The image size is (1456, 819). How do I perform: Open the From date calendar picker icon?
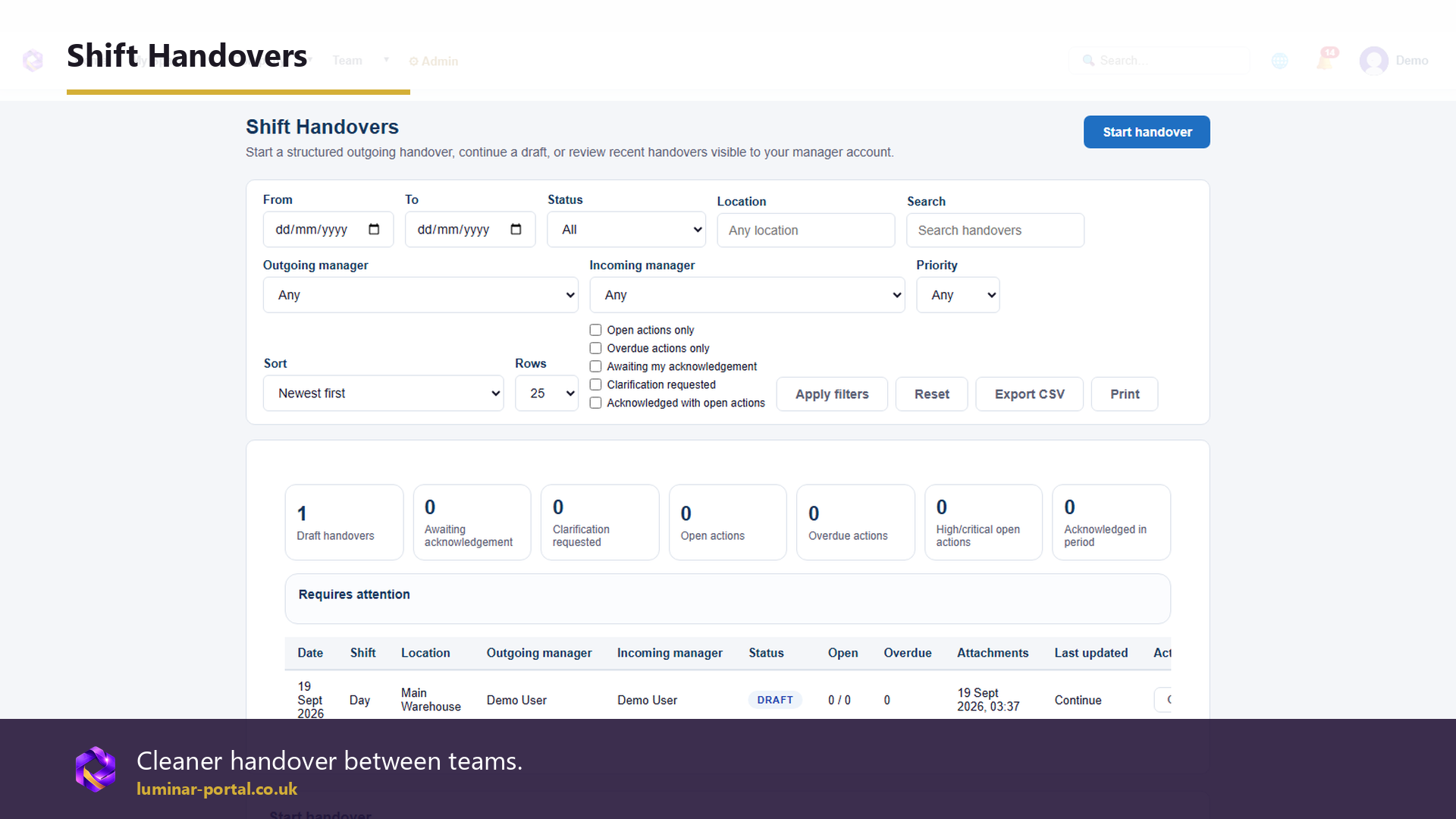click(x=374, y=229)
